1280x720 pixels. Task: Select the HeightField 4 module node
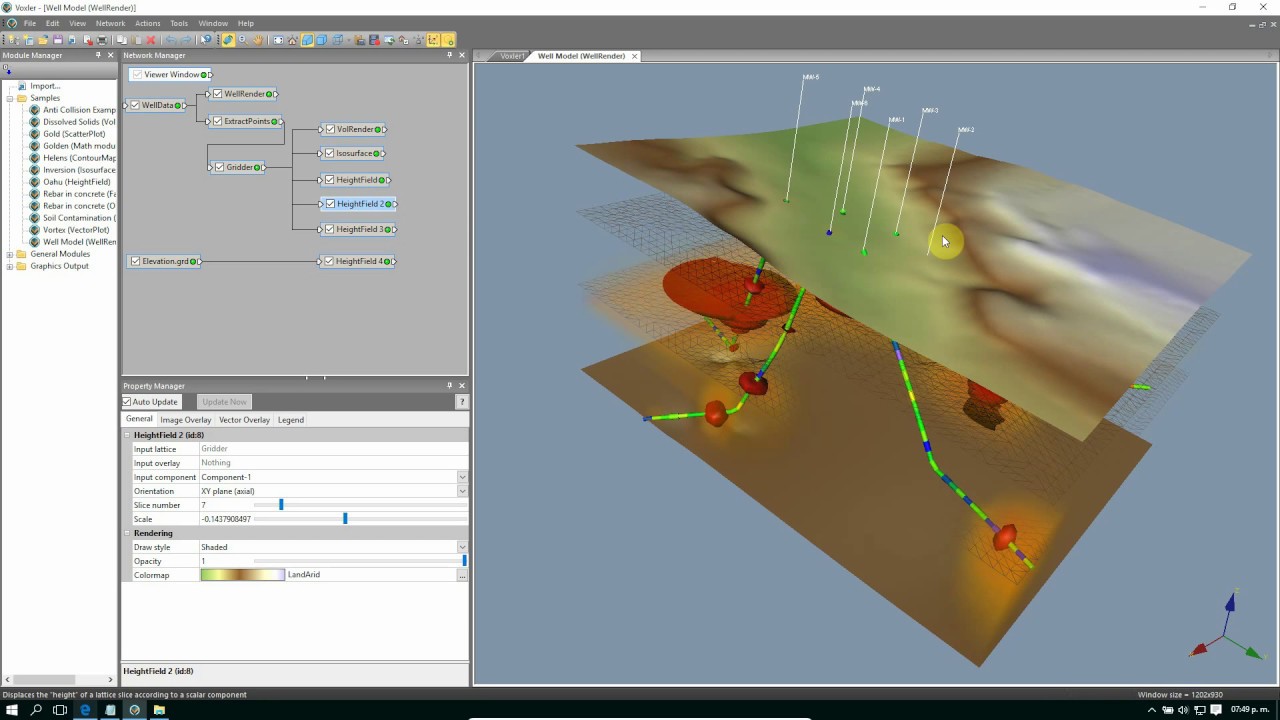358,261
